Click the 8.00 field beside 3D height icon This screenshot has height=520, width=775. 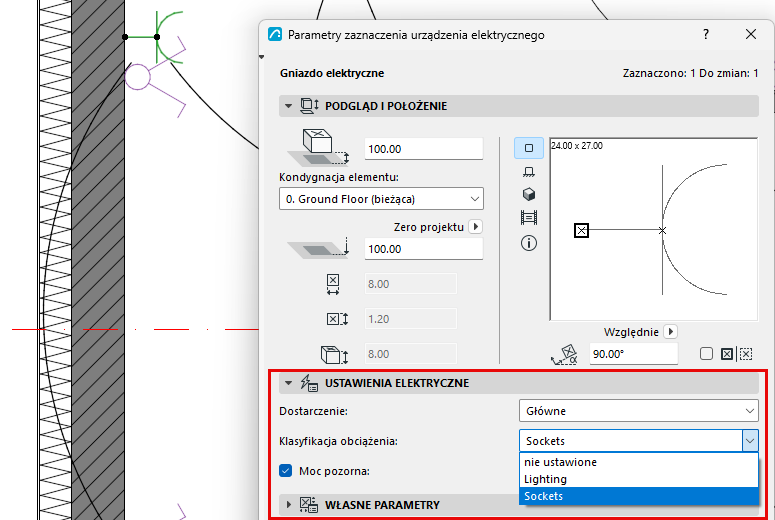tap(410, 354)
